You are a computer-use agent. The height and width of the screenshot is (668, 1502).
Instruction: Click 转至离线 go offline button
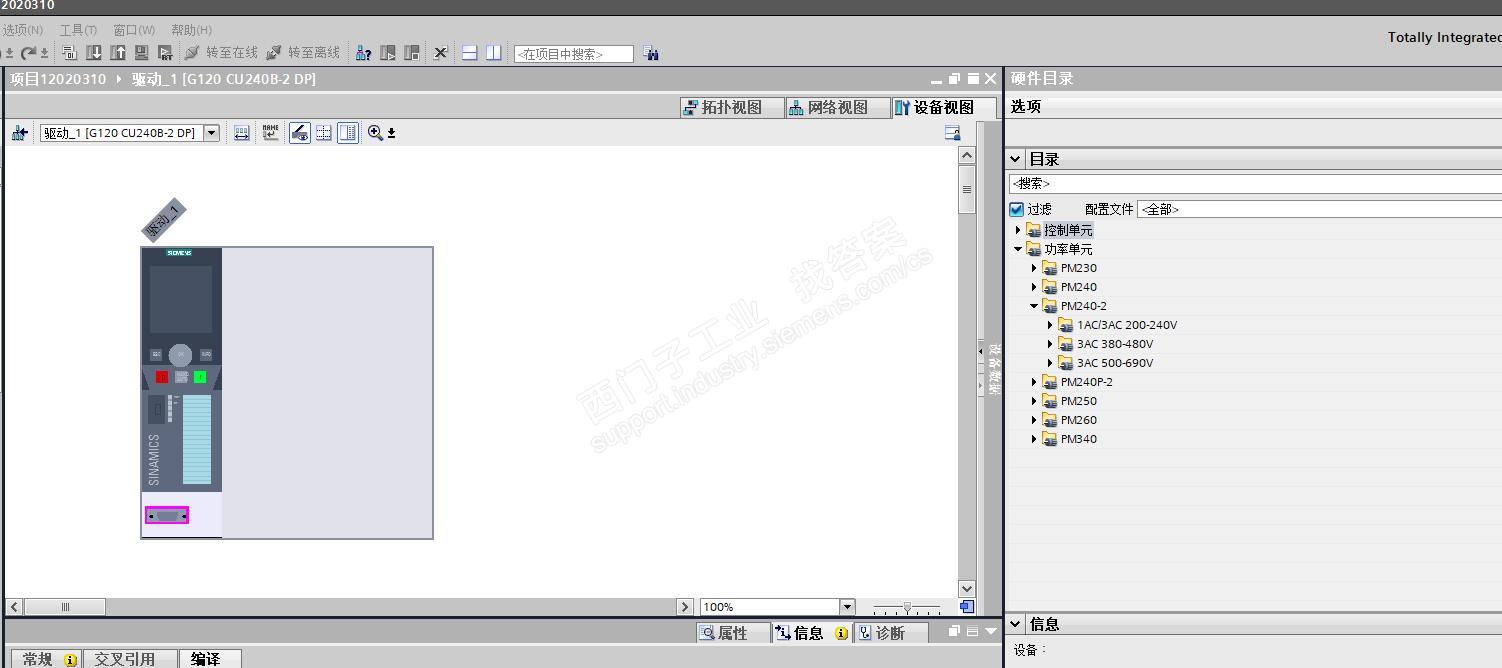pyautogui.click(x=303, y=53)
